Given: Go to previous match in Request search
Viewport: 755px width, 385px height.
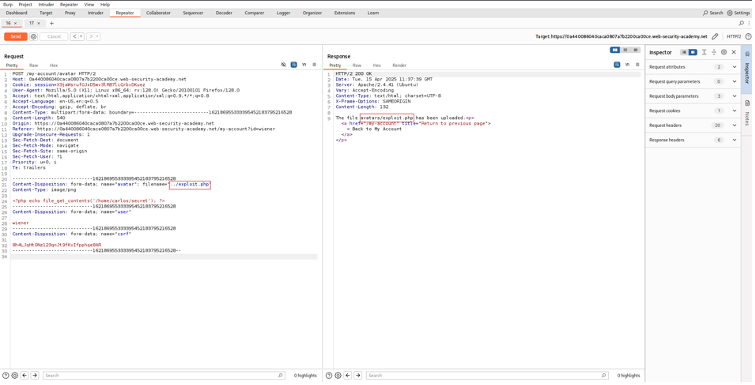Looking at the screenshot, I should (25, 375).
